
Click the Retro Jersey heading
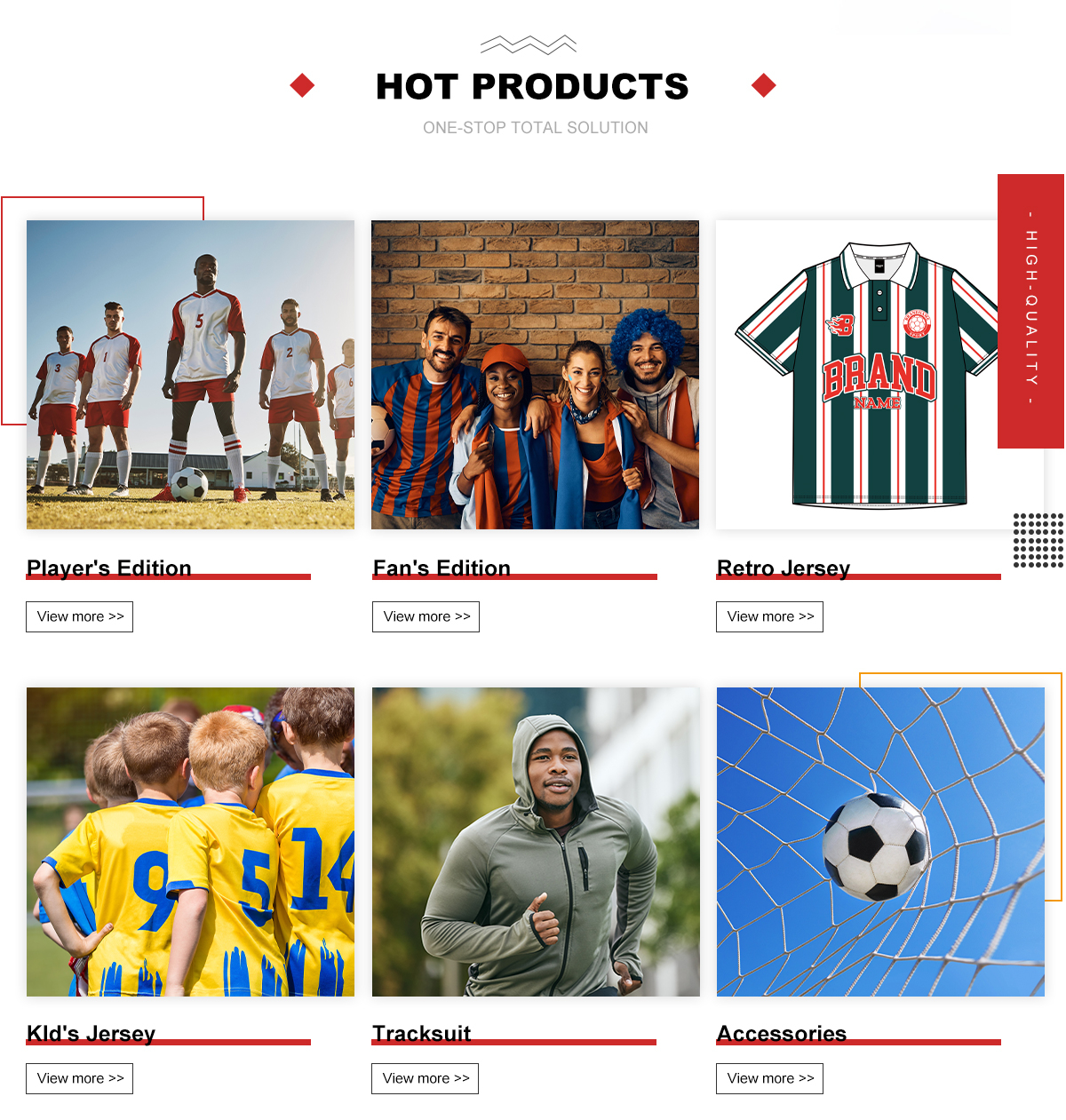[784, 568]
